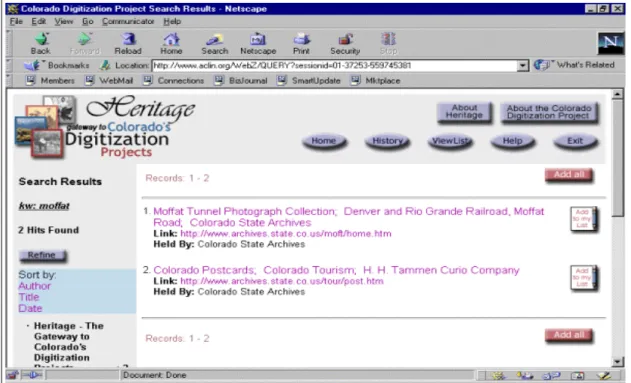Viewport: 631px width, 383px height.
Task: Open Connections from personal toolbar
Action: point(174,80)
